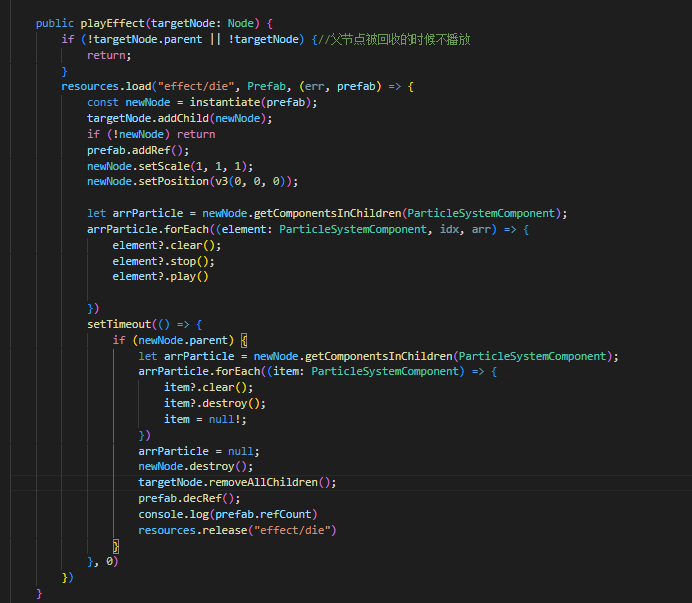Click 'targetNode.removeAllChildren();' line
Viewport: 692px width, 603px height.
[x=237, y=482]
